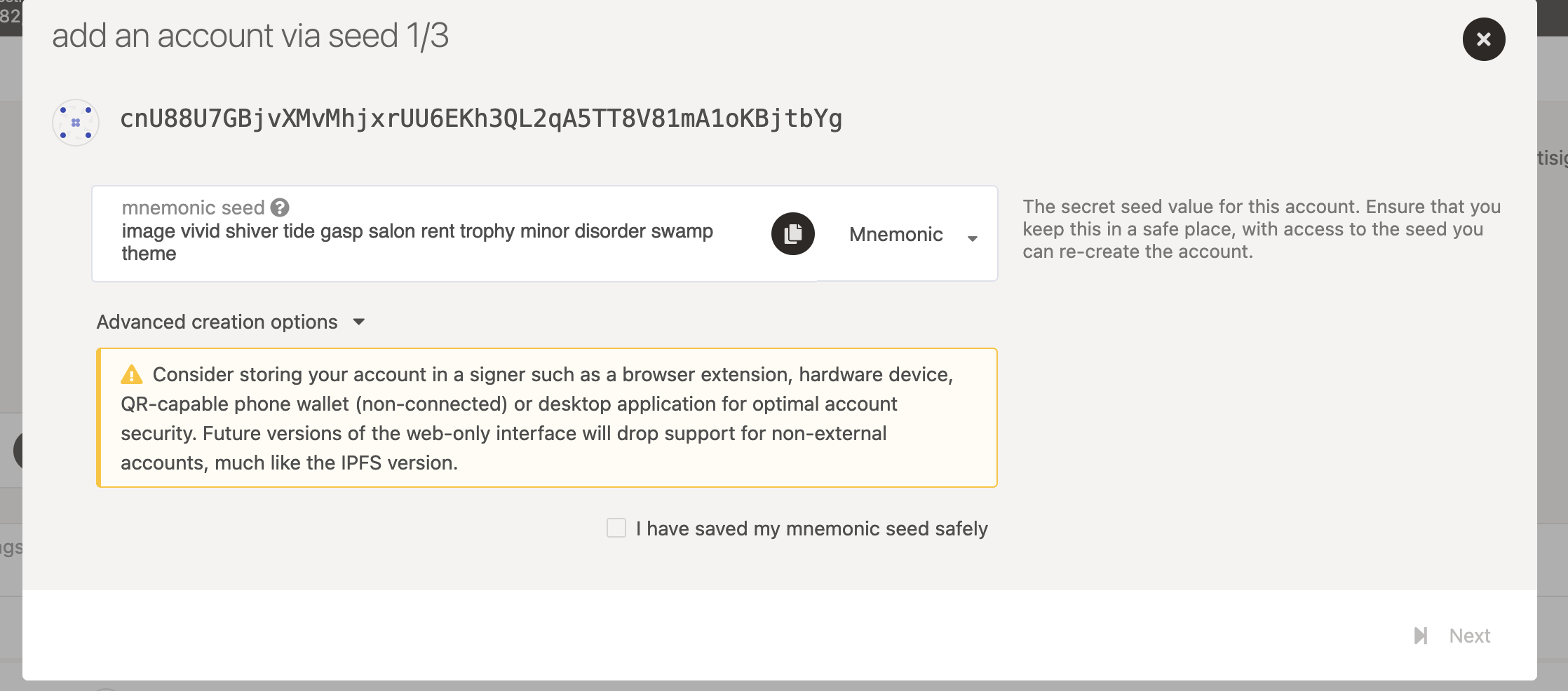The image size is (1568, 691).
Task: Copy the mnemonic seed to clipboard
Action: [793, 233]
